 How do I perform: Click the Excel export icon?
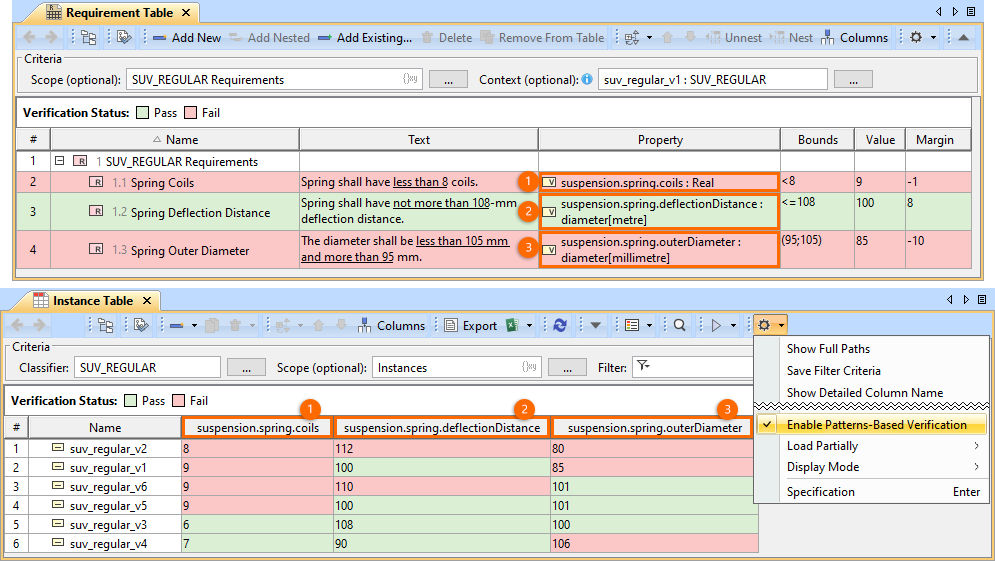pyautogui.click(x=512, y=325)
